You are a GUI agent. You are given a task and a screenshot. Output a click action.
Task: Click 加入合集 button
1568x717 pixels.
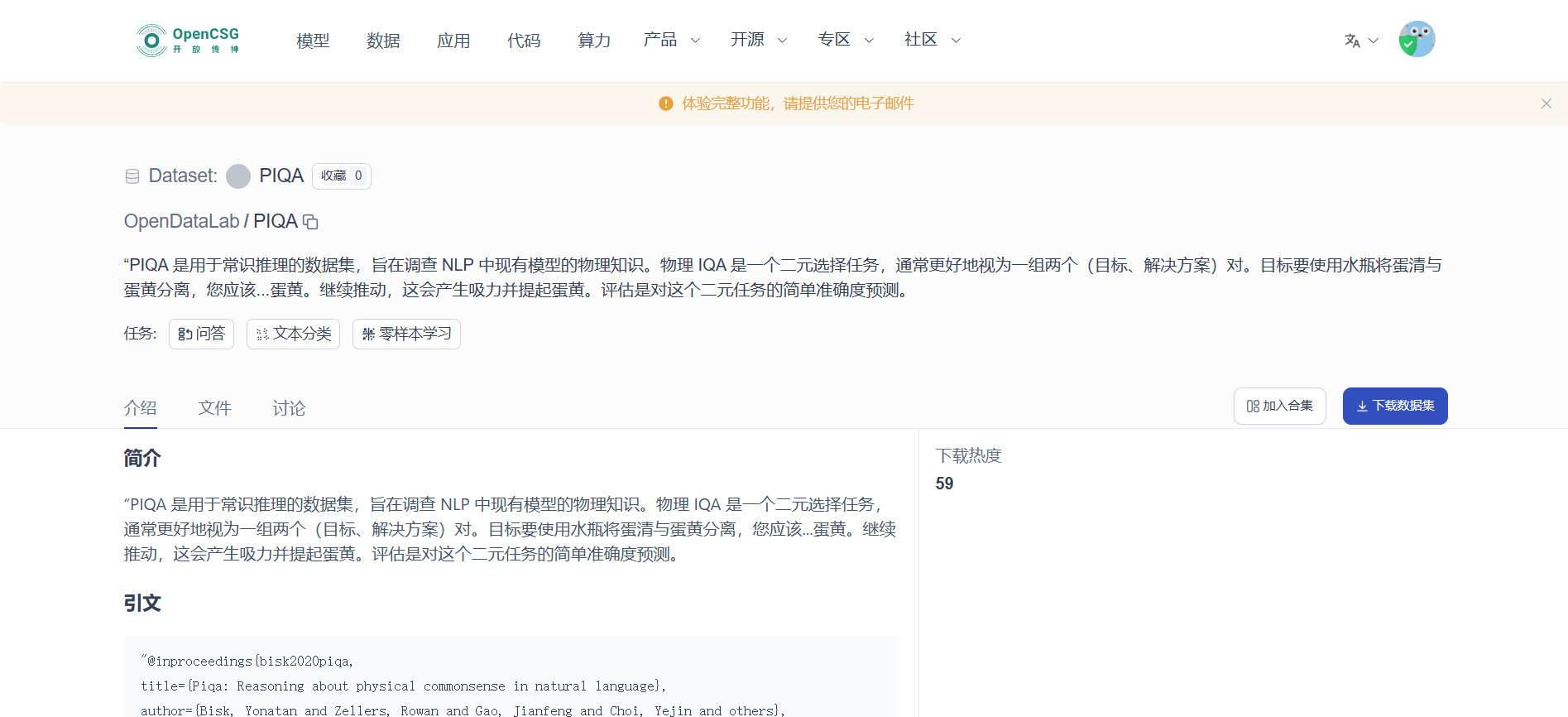point(1279,406)
